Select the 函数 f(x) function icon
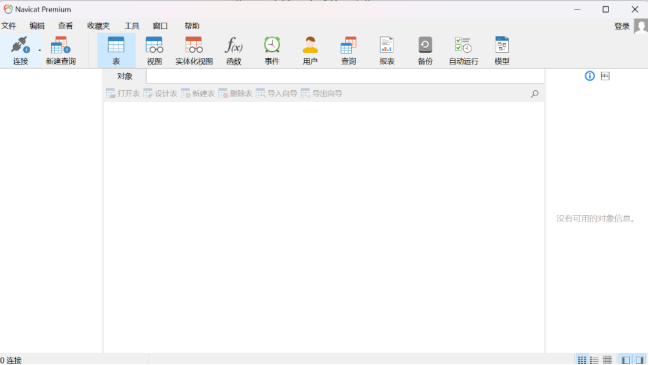The height and width of the screenshot is (365, 649). click(233, 50)
